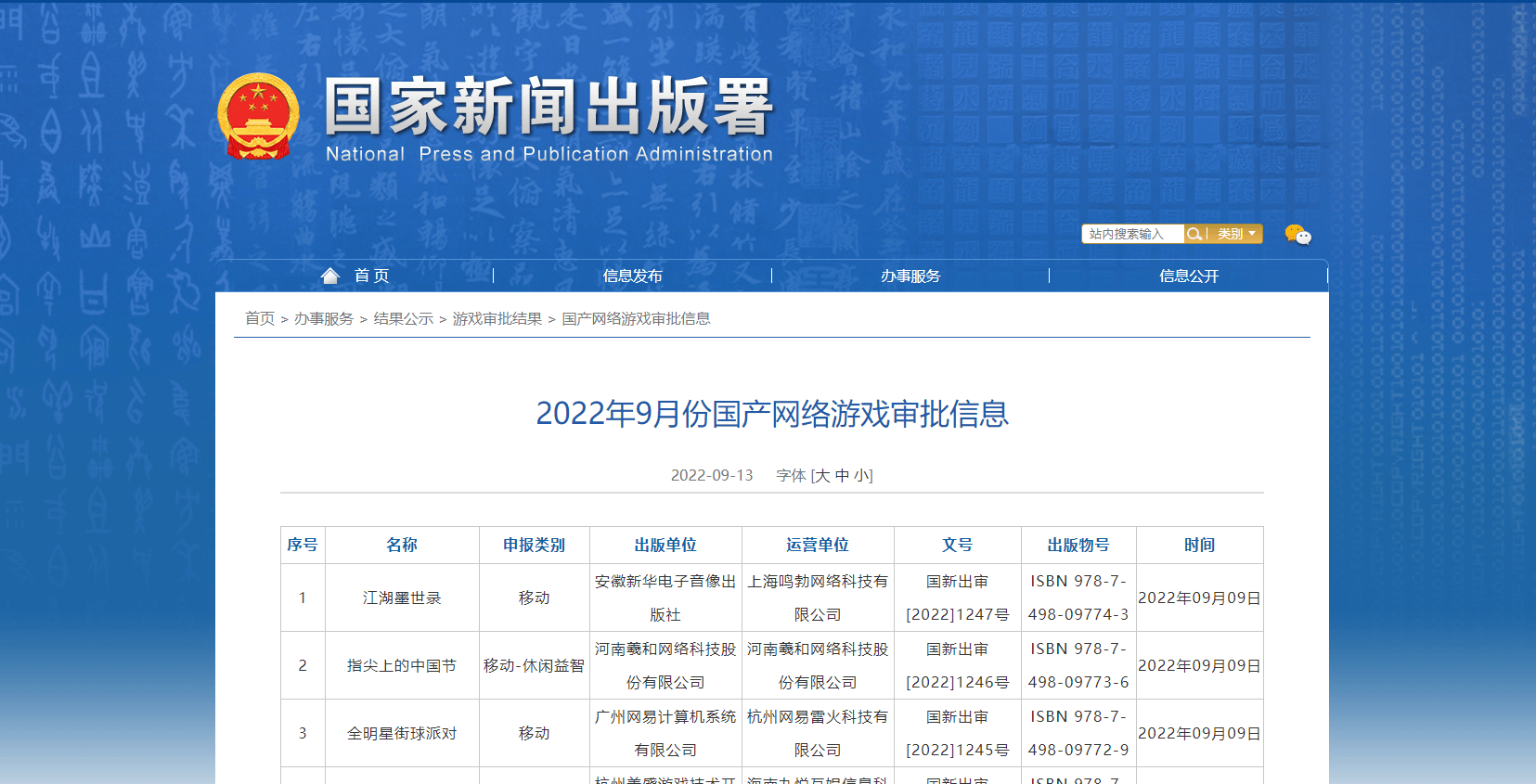The height and width of the screenshot is (784, 1536).
Task: Click publisher 安徽新华电子音像出版社
Action: (665, 598)
